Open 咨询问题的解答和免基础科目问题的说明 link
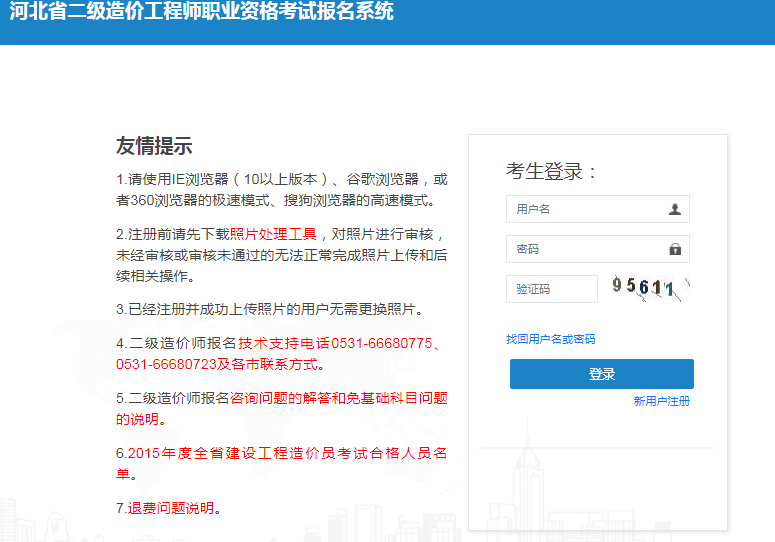 tap(282, 409)
